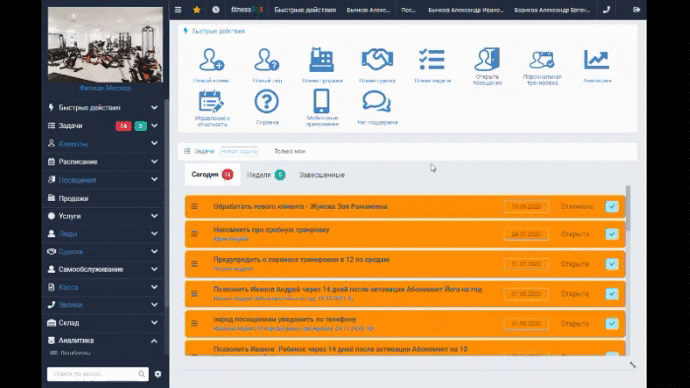Check off the Жукова Зоя Романовна task
Screen dimensions: 690x388
(x=612, y=207)
